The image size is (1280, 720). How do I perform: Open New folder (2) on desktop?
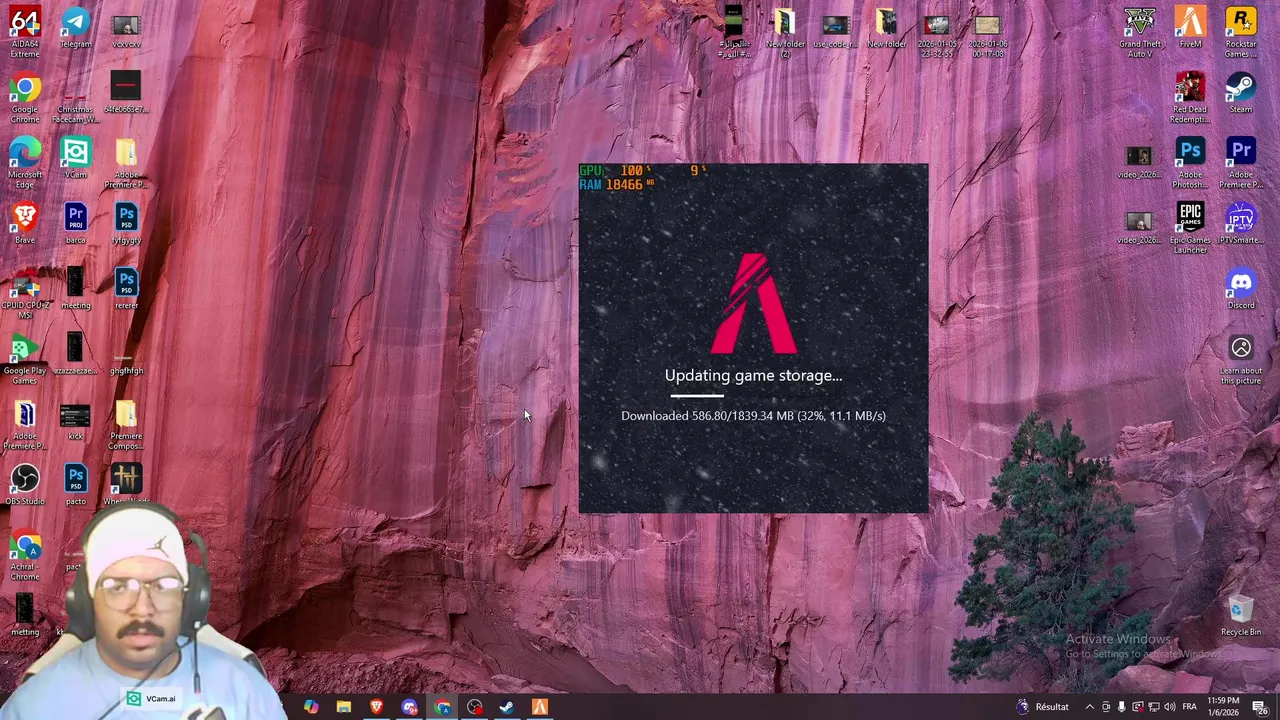[x=785, y=32]
